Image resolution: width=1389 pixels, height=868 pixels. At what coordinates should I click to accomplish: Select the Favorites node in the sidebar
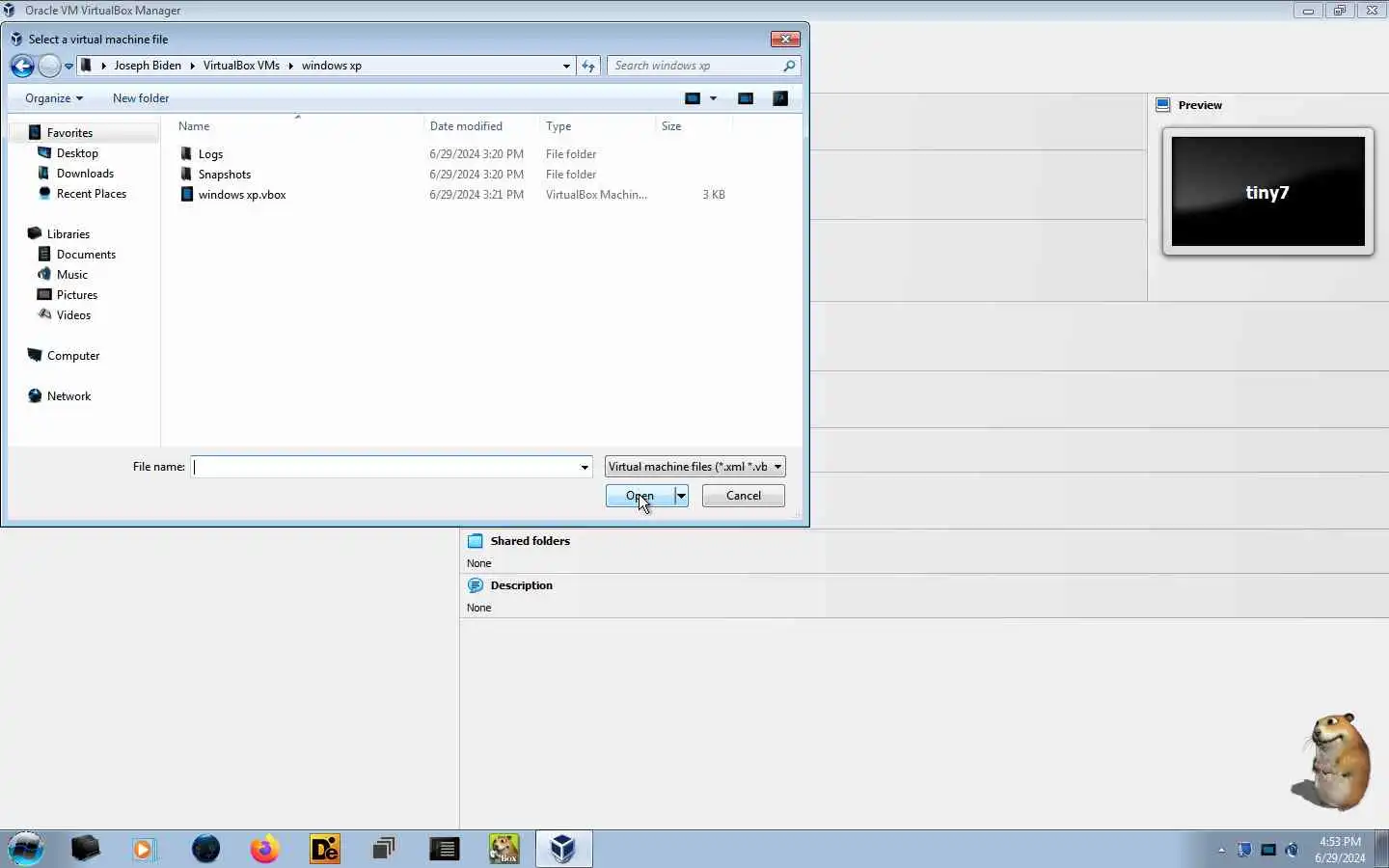(69, 133)
